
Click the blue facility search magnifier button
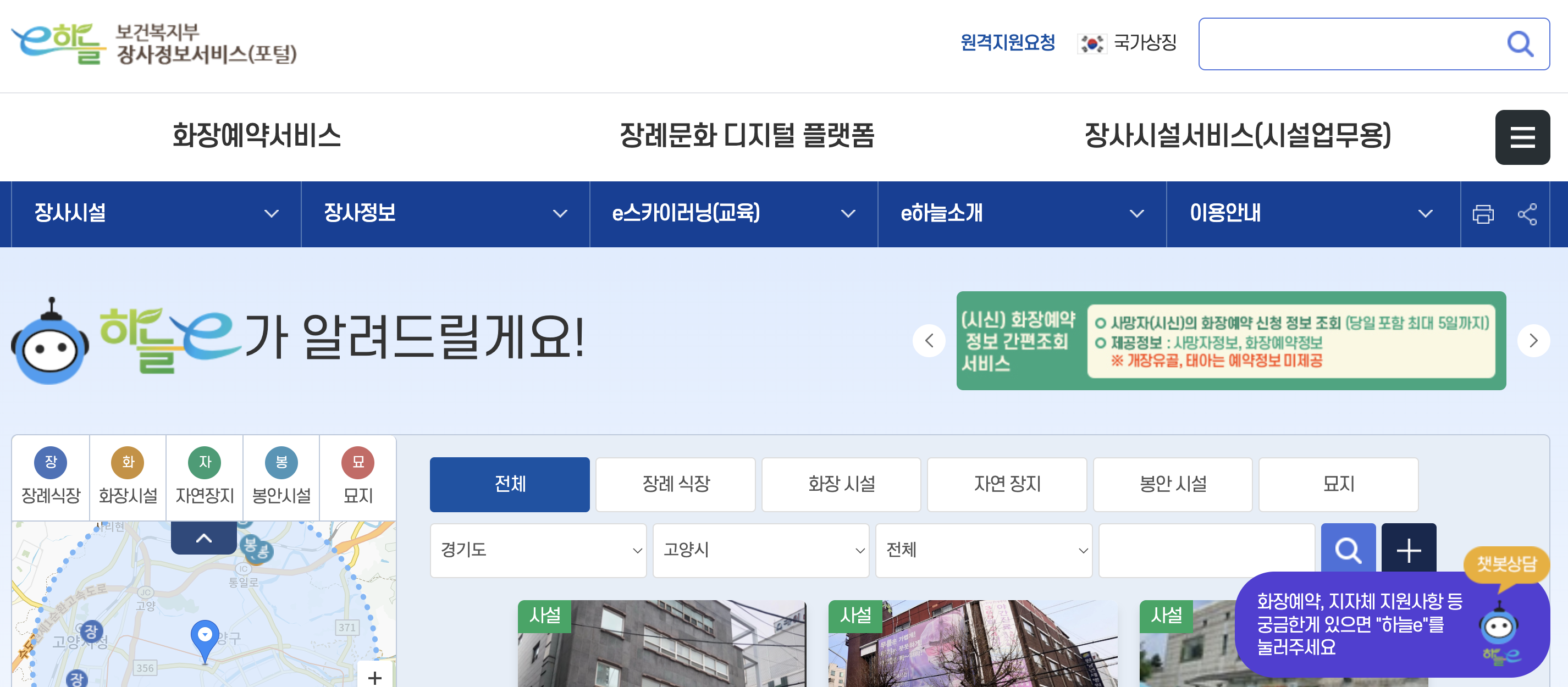pos(1348,551)
